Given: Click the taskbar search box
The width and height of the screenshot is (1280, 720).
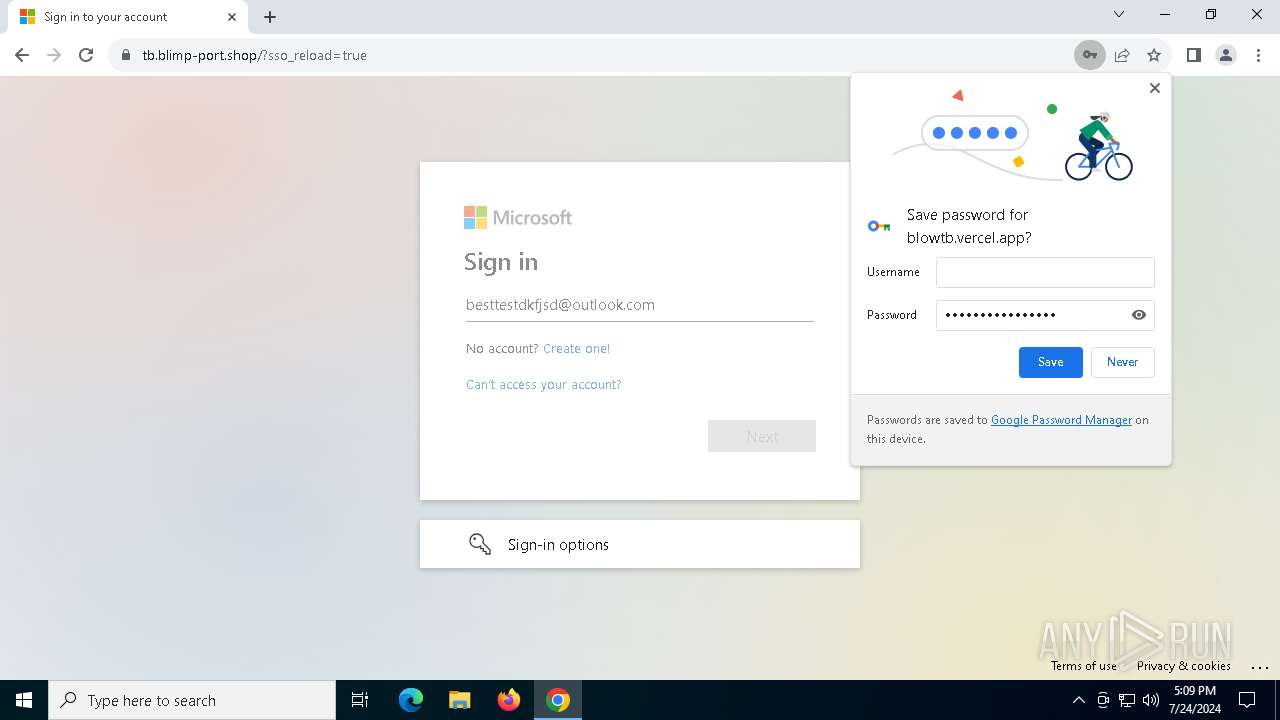Looking at the screenshot, I should click(192, 700).
